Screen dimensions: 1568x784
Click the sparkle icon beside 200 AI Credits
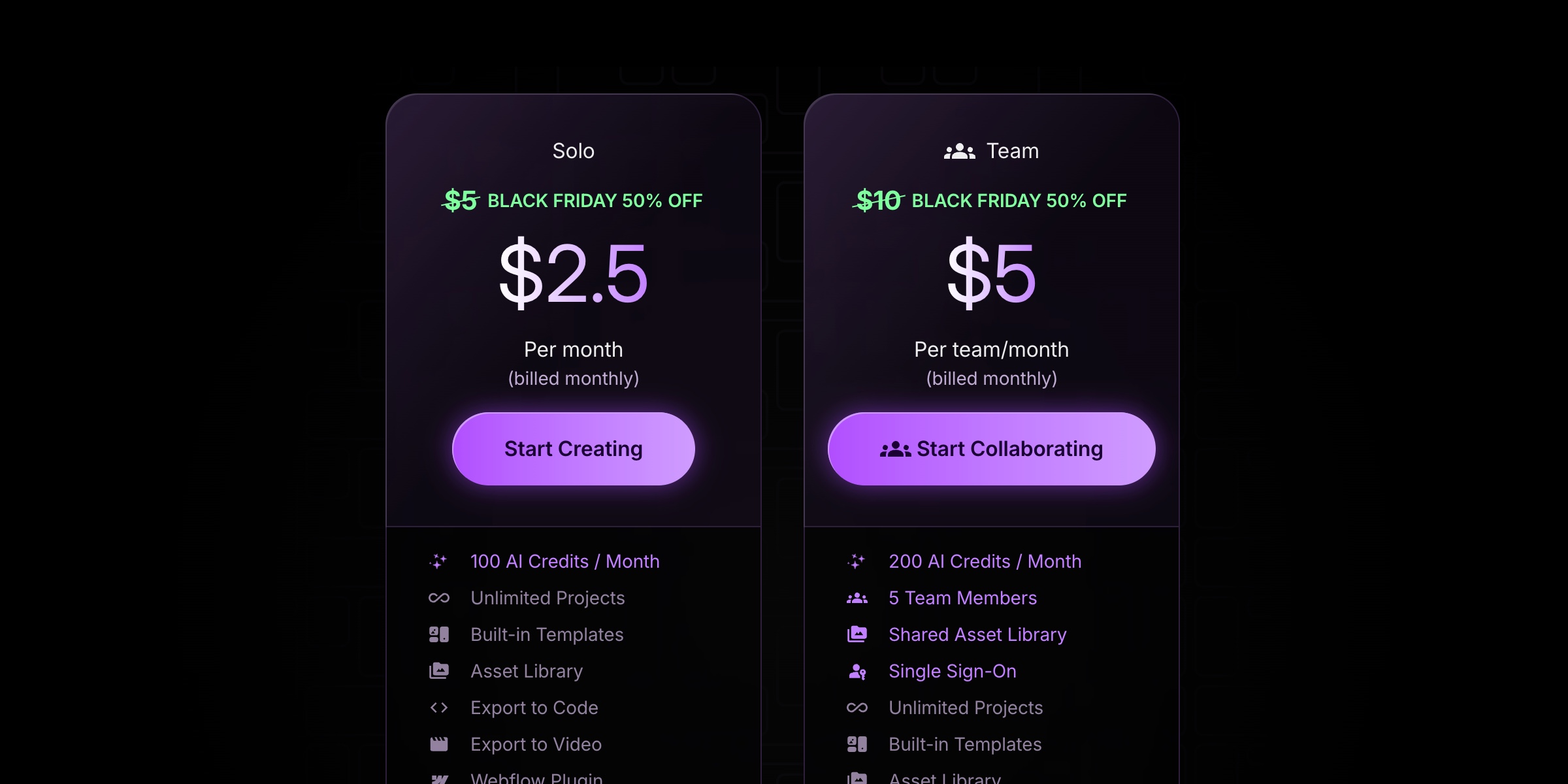point(857,561)
